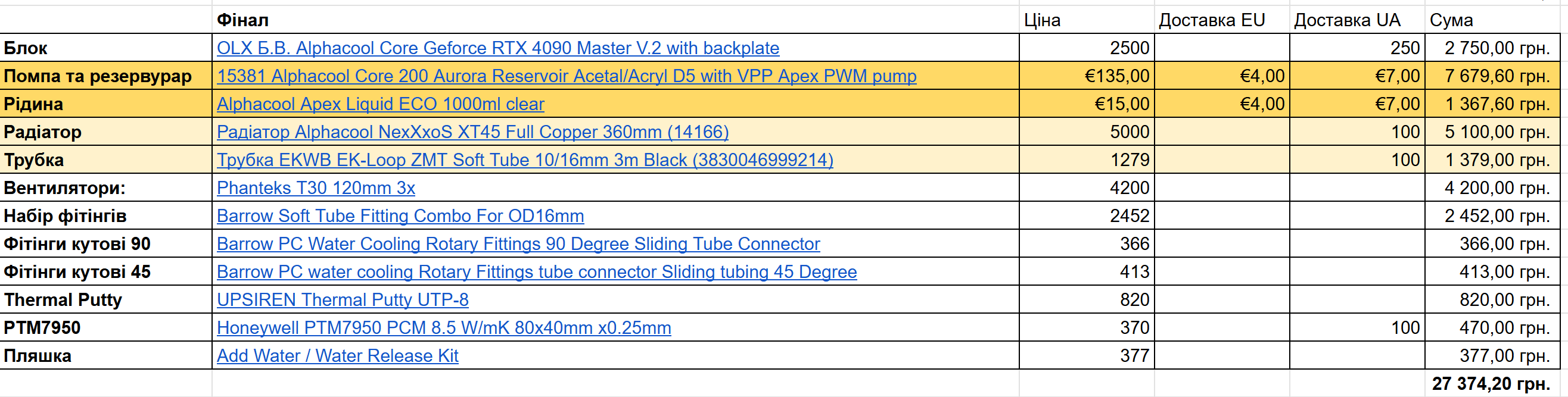1568x397 pixels.
Task: Select the Доставка UA header cell
Action: [x=1357, y=20]
